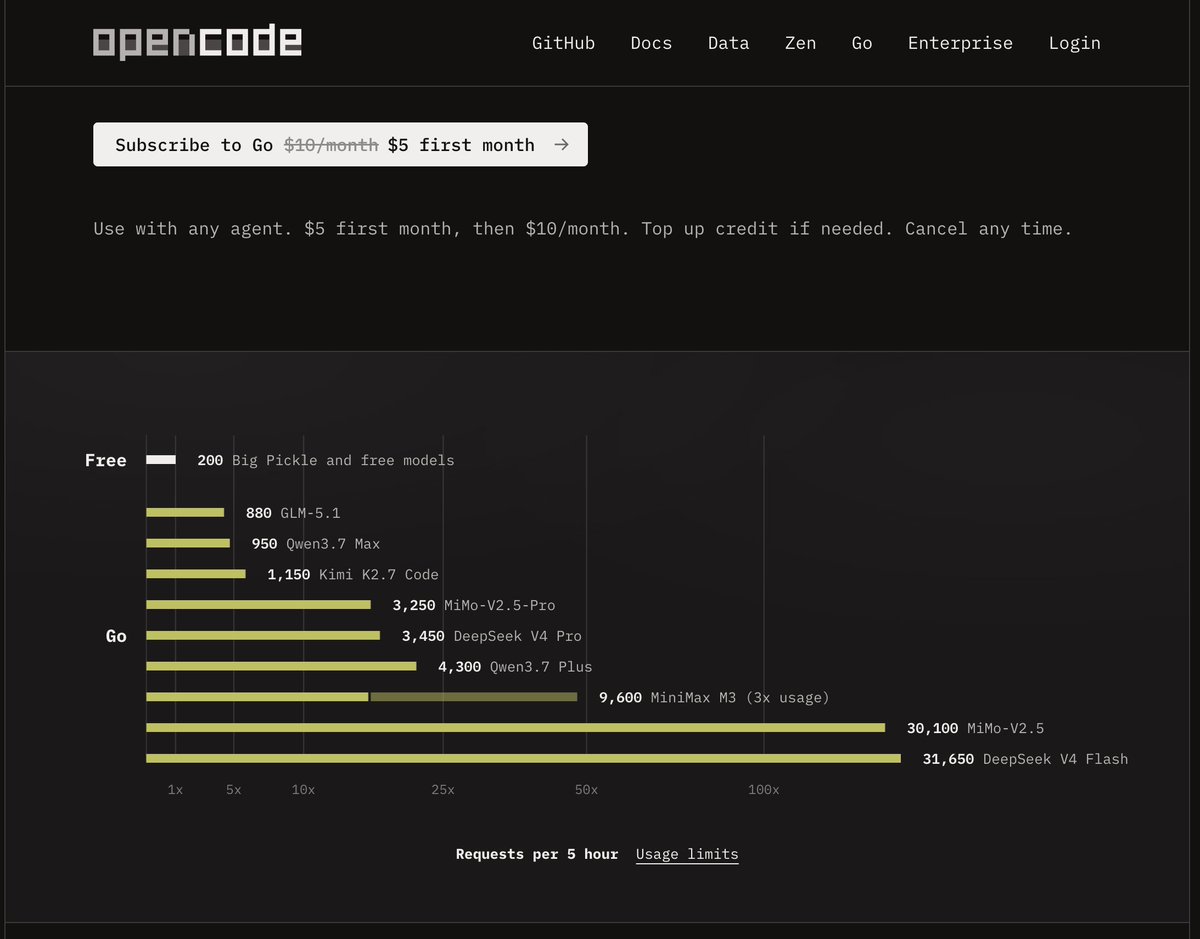Image resolution: width=1200 pixels, height=939 pixels.
Task: Click the 25x axis label
Action: 443,790
